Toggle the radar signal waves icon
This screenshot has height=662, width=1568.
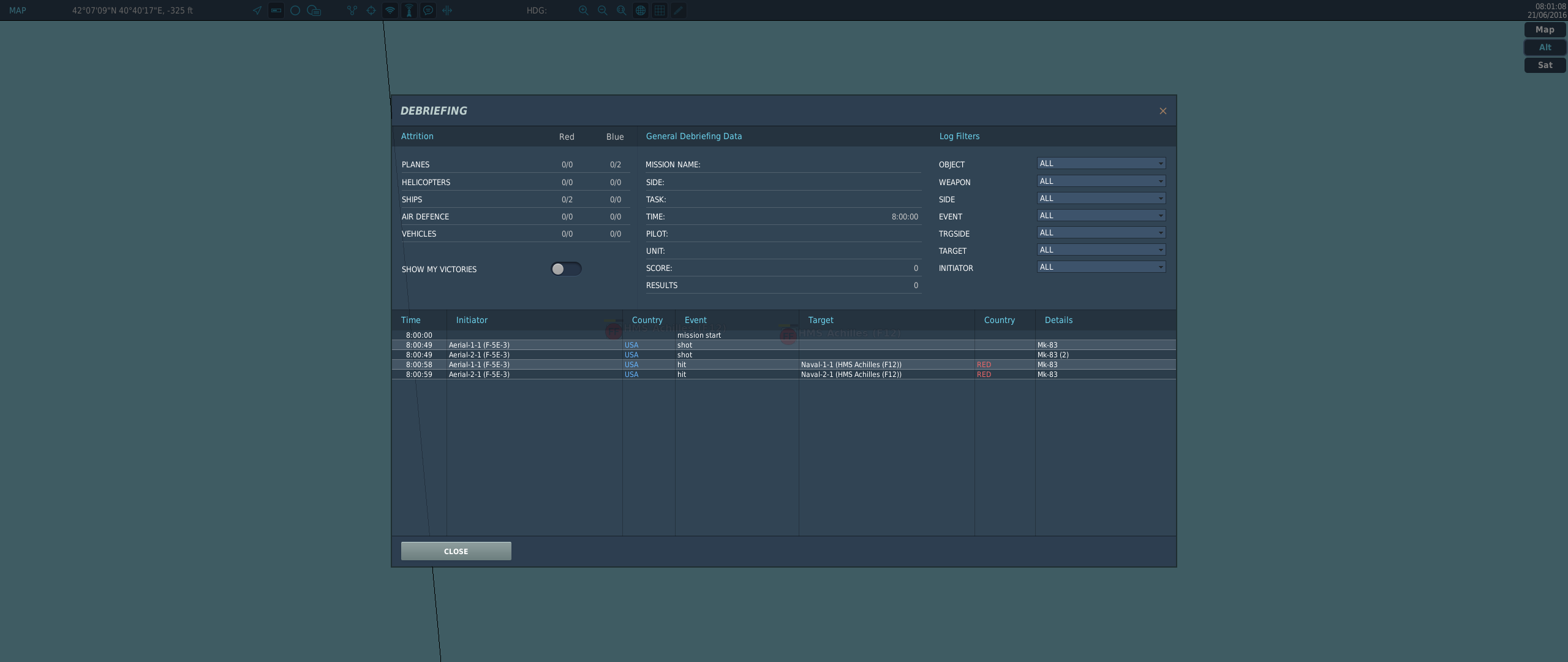point(390,10)
